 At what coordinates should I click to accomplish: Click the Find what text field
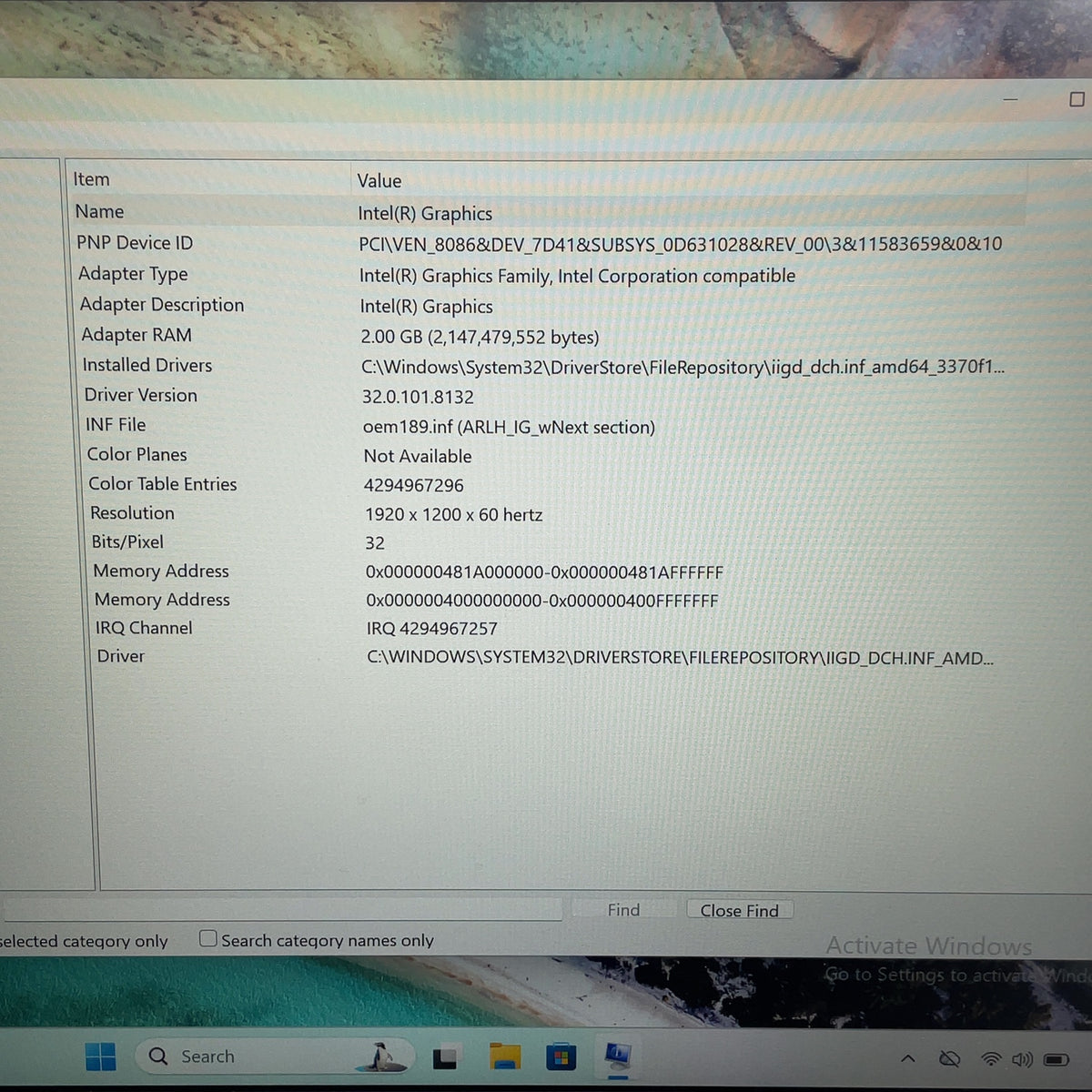coord(282,909)
